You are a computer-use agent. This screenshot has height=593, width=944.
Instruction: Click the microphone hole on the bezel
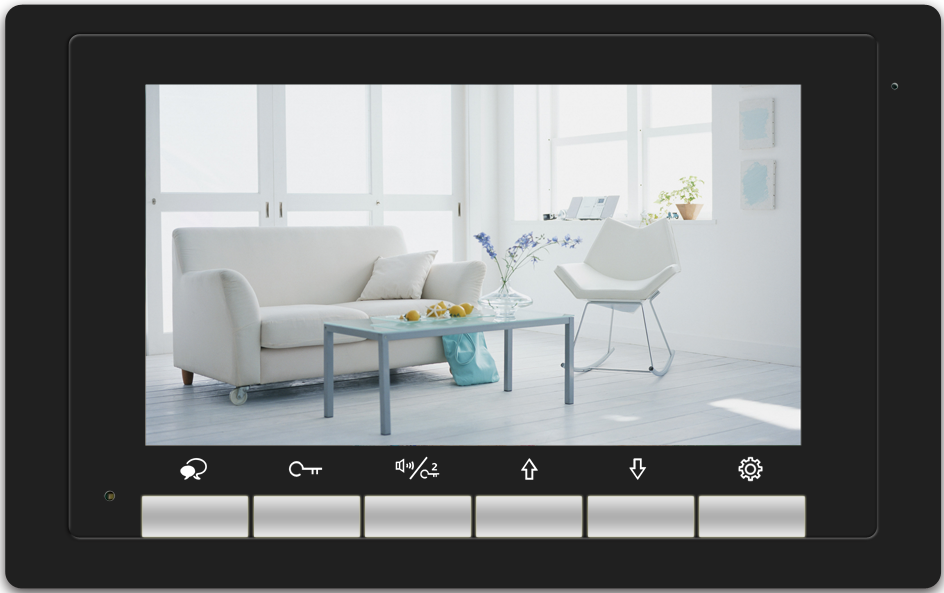(x=894, y=87)
